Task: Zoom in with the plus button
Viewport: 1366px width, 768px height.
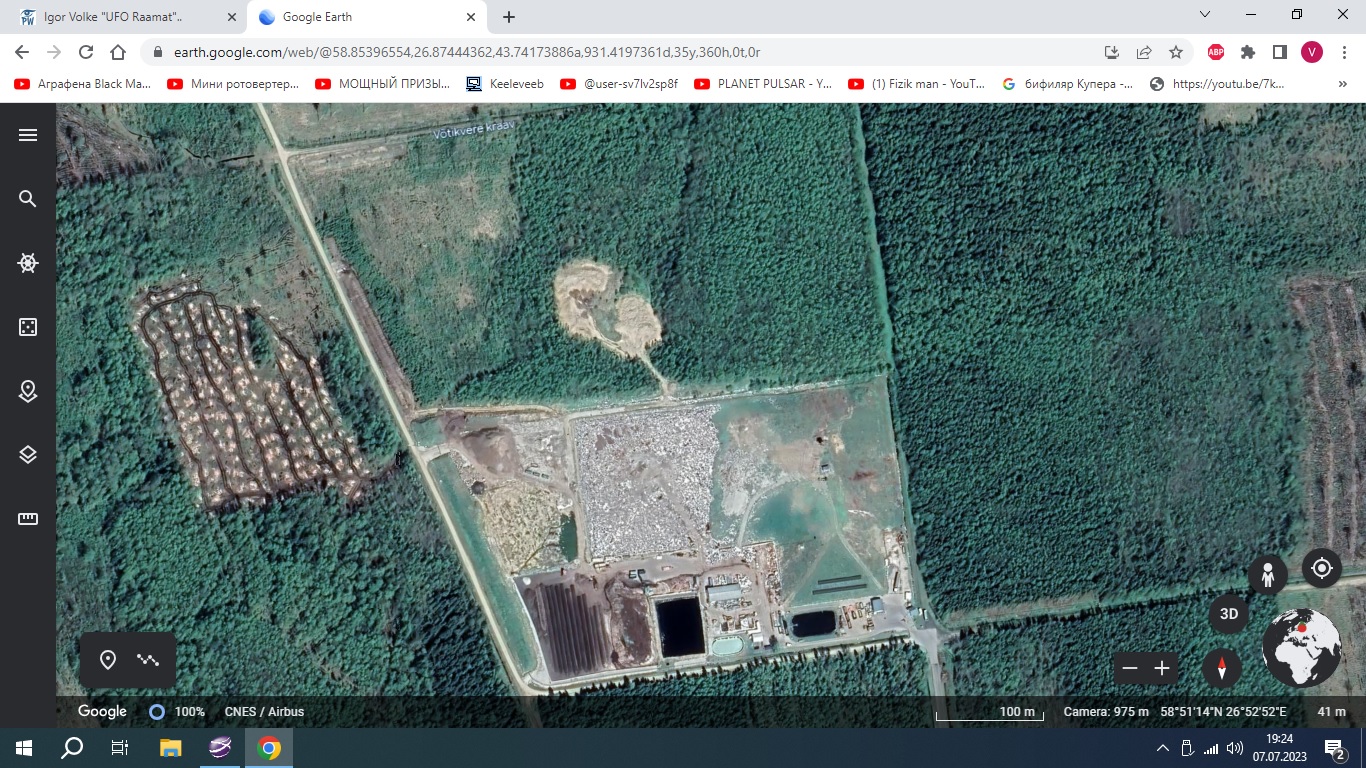Action: click(1162, 668)
